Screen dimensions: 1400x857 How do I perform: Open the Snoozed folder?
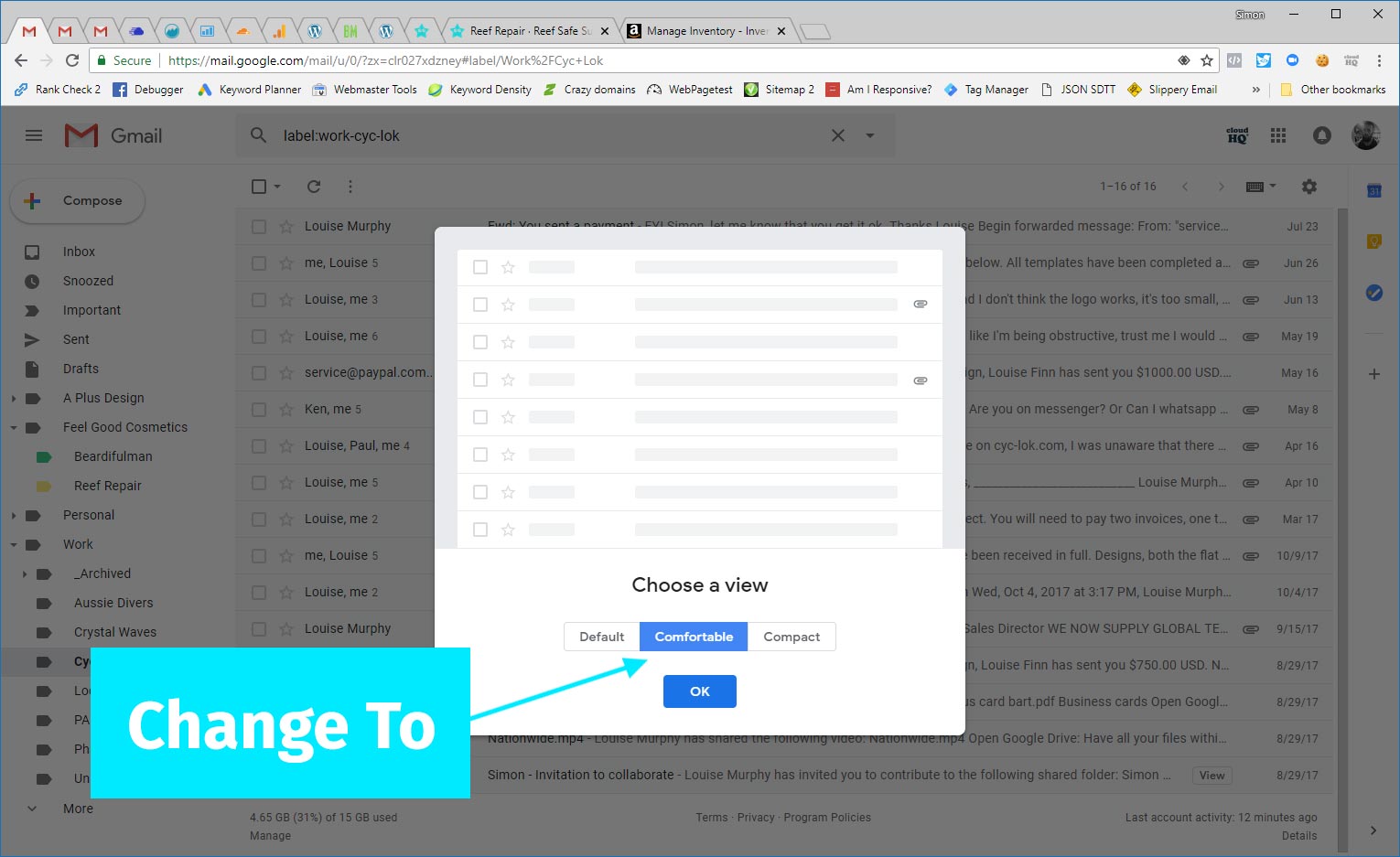[88, 281]
